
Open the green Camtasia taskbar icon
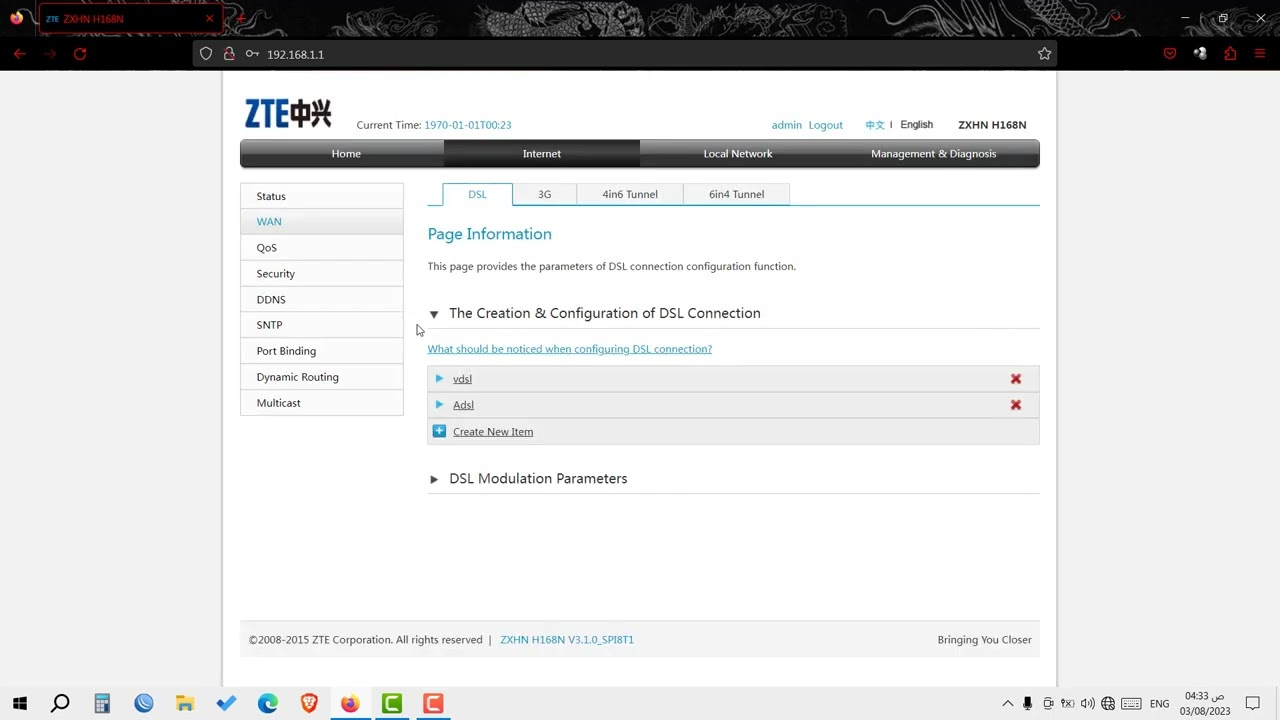[x=392, y=704]
